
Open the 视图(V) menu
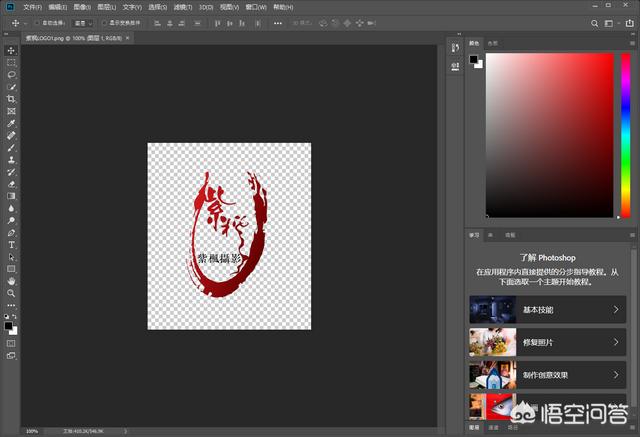(229, 7)
